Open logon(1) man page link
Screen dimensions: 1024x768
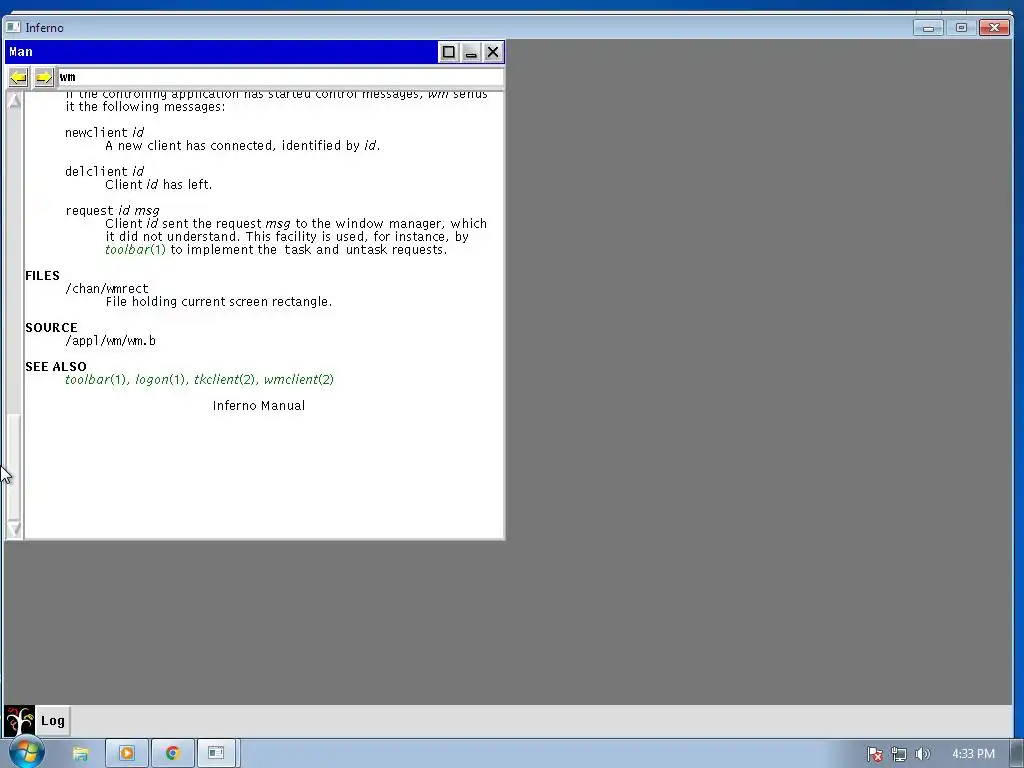[161, 379]
